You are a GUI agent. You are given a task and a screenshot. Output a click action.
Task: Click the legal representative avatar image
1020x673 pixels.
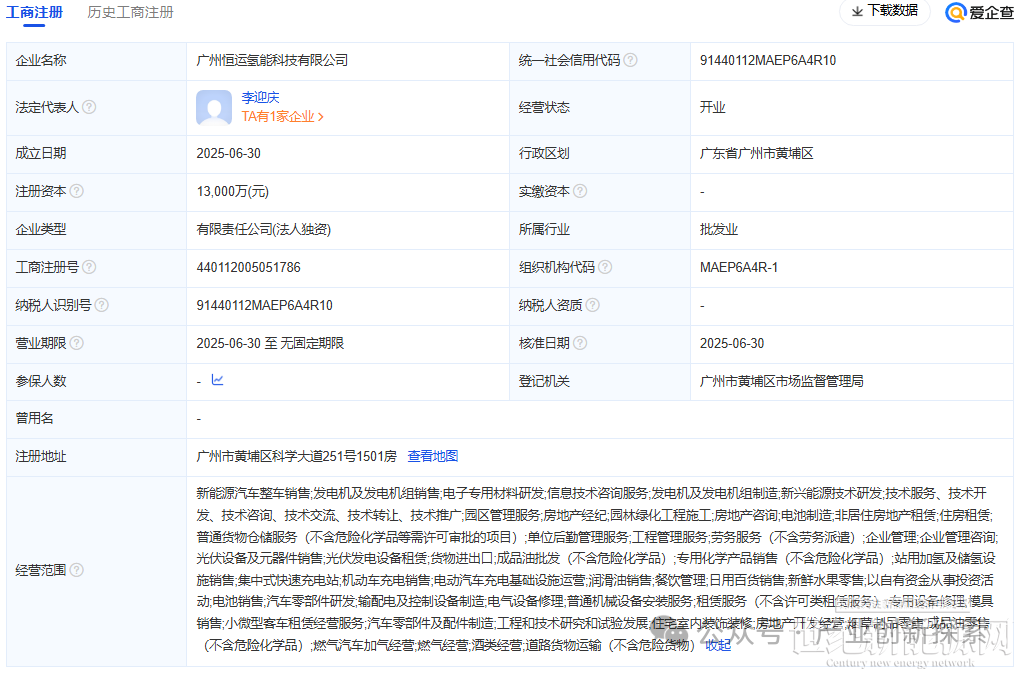click(213, 107)
